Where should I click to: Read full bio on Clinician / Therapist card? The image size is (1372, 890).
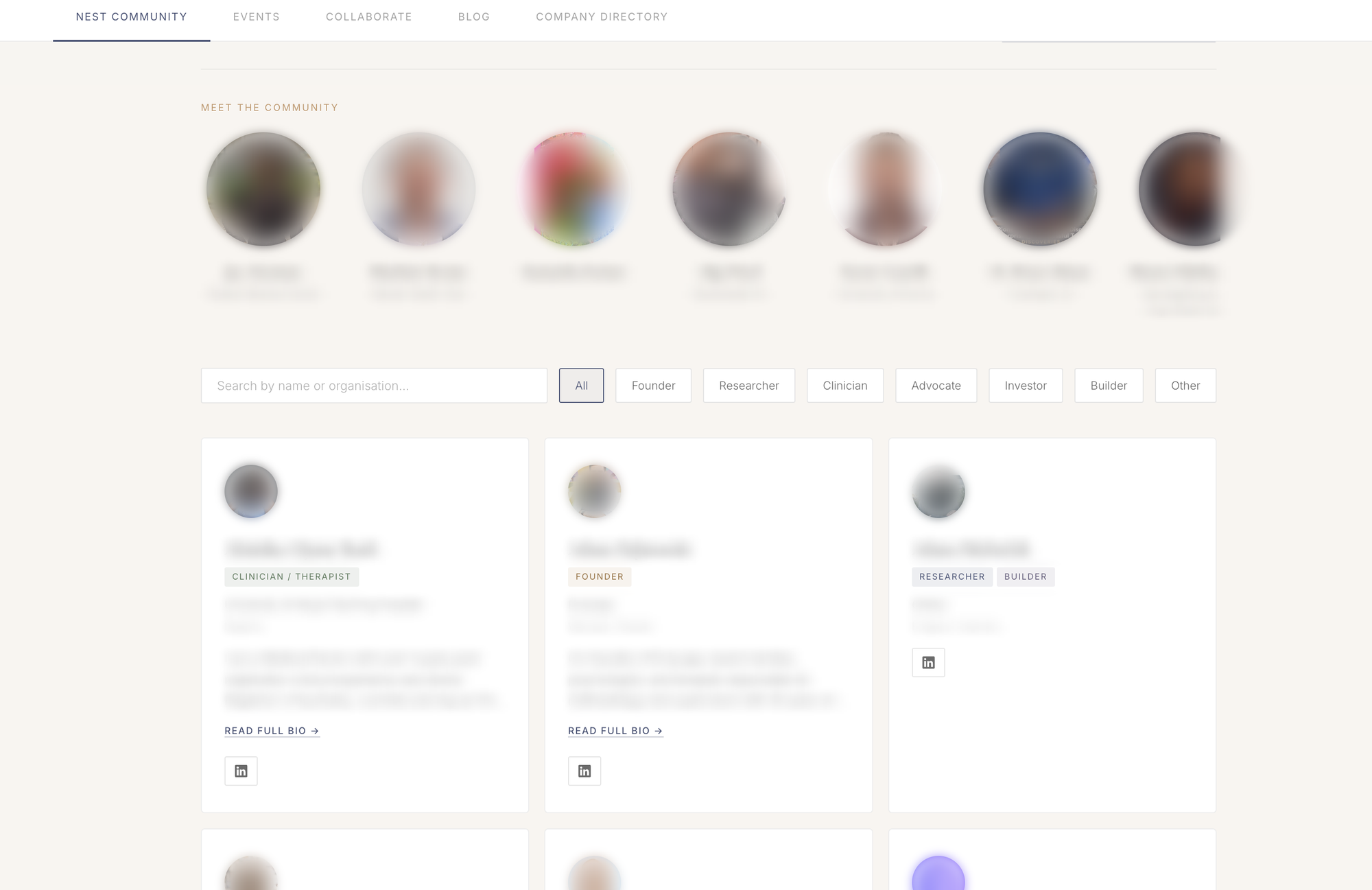(x=272, y=731)
